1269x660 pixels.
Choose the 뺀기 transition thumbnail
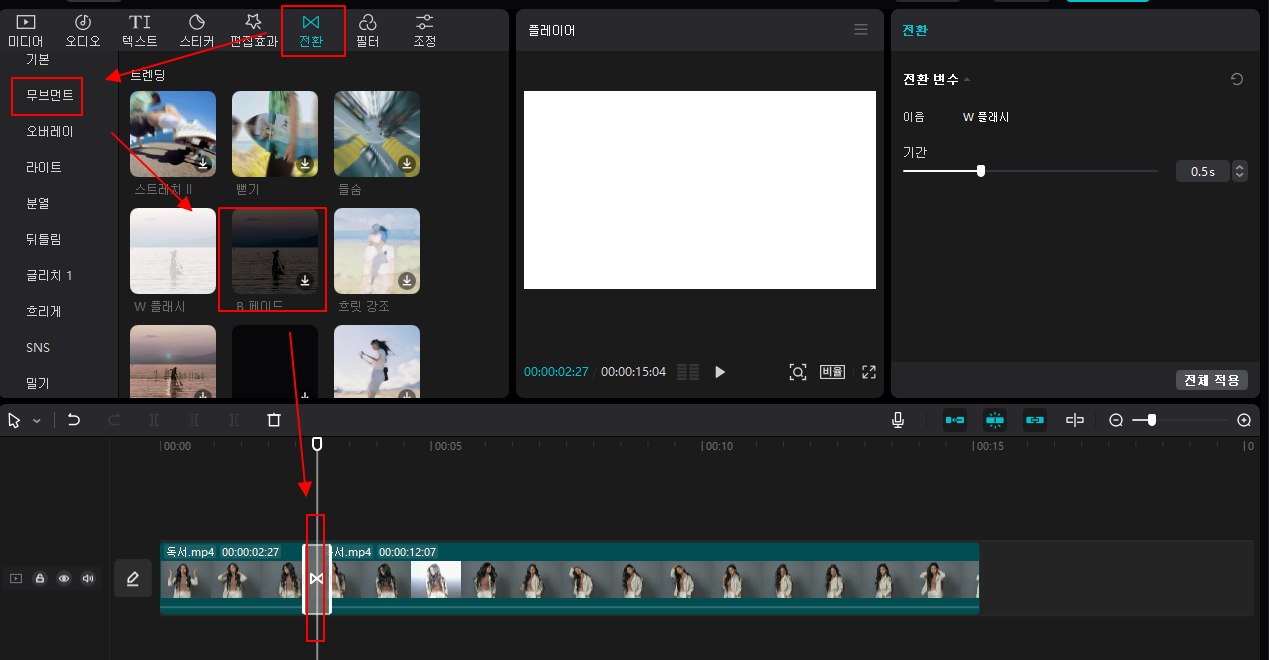[x=275, y=134]
